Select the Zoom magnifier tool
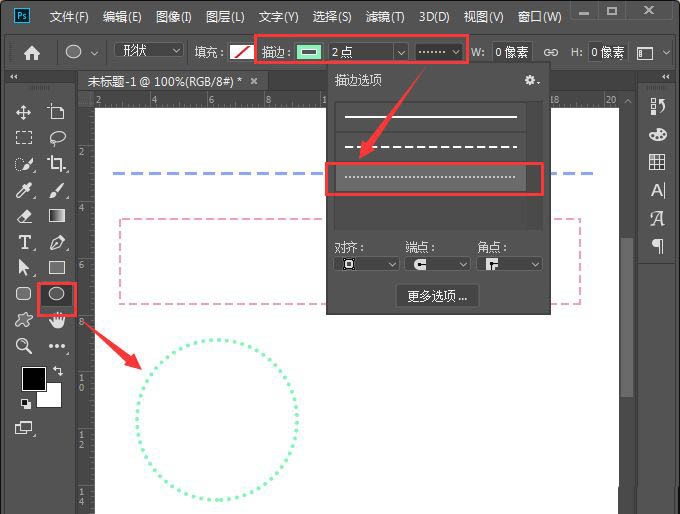Image resolution: width=680 pixels, height=514 pixels. click(24, 346)
